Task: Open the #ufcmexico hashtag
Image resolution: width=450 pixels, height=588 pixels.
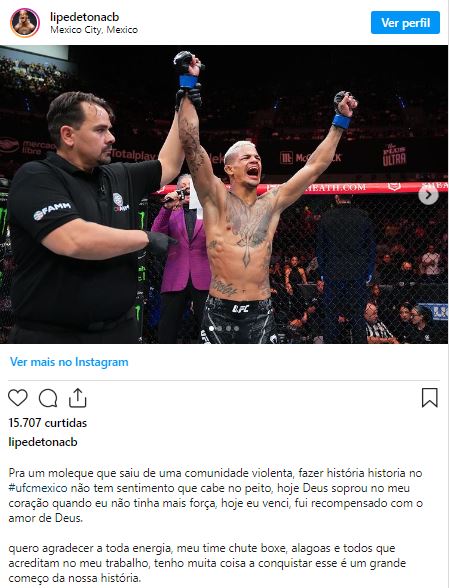Action: (38, 488)
